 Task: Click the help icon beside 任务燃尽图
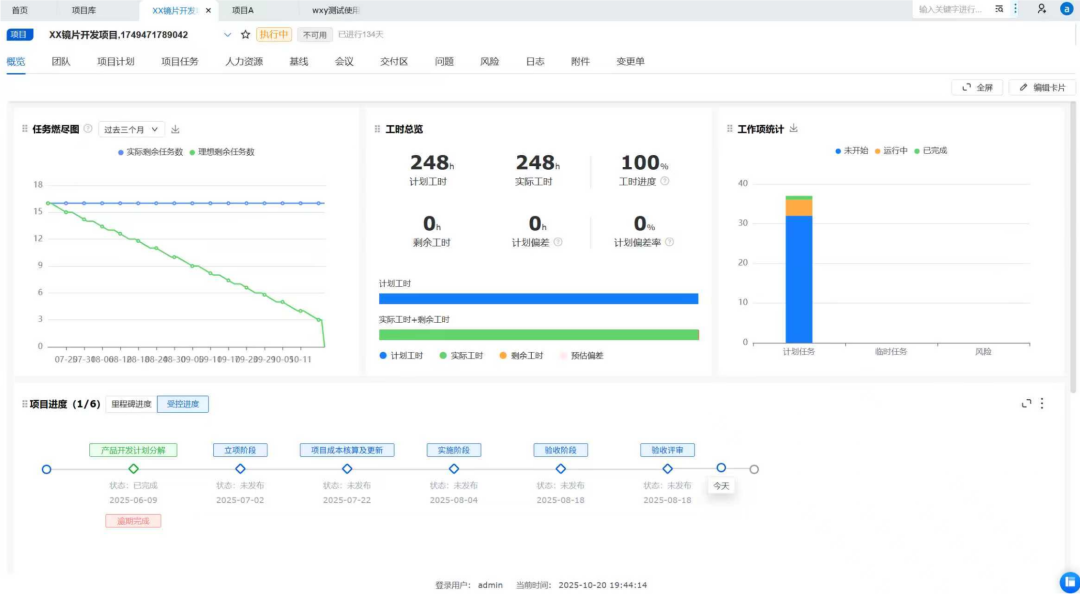click(x=87, y=129)
